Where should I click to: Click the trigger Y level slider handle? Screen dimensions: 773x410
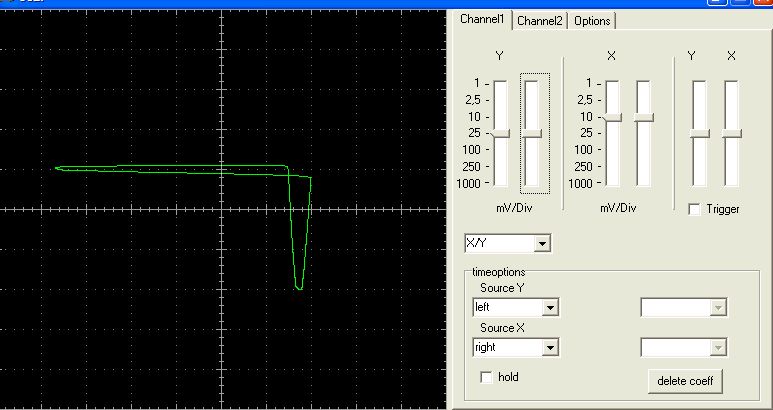point(700,134)
